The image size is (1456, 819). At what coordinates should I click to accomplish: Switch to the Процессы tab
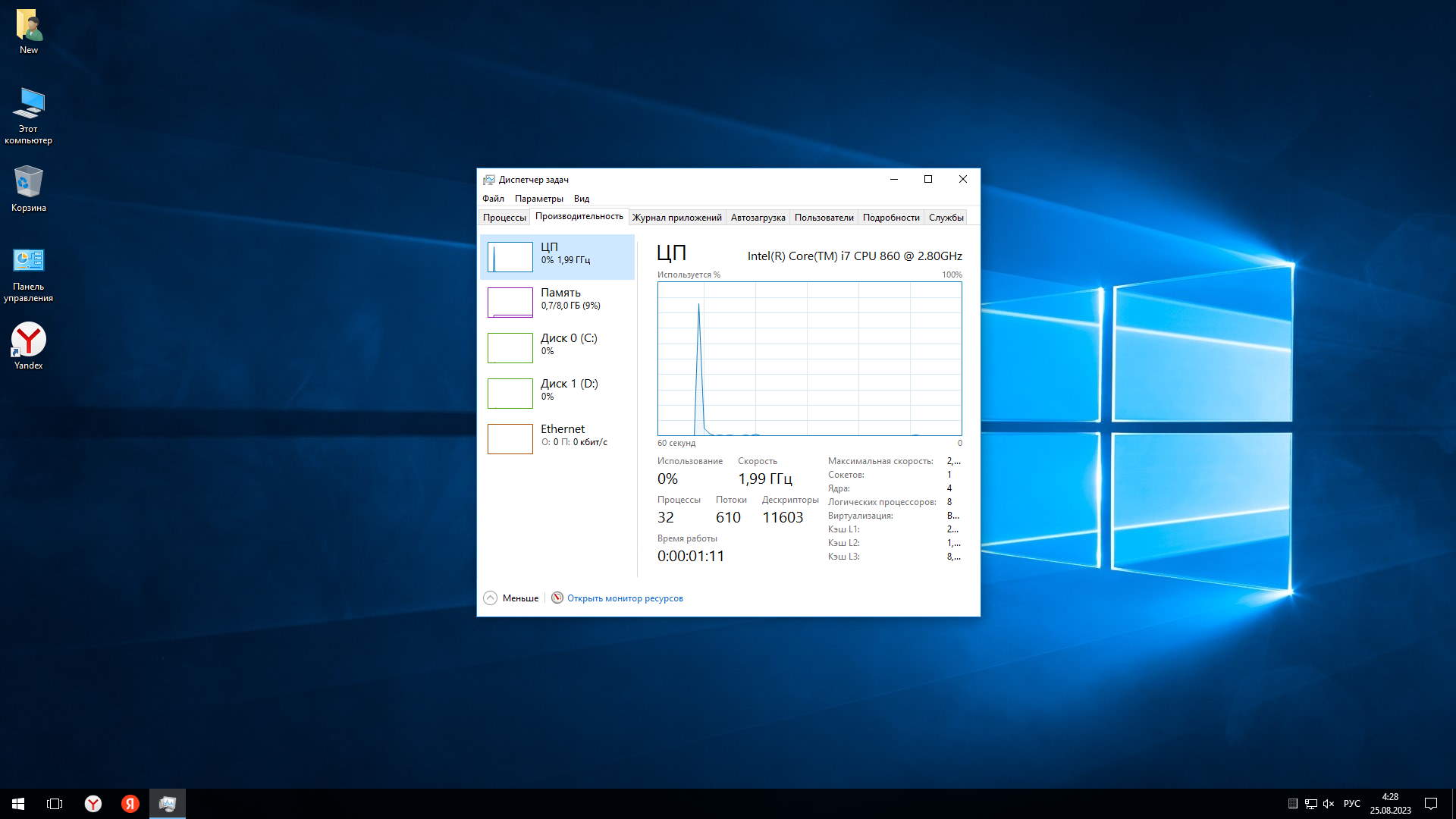click(504, 218)
